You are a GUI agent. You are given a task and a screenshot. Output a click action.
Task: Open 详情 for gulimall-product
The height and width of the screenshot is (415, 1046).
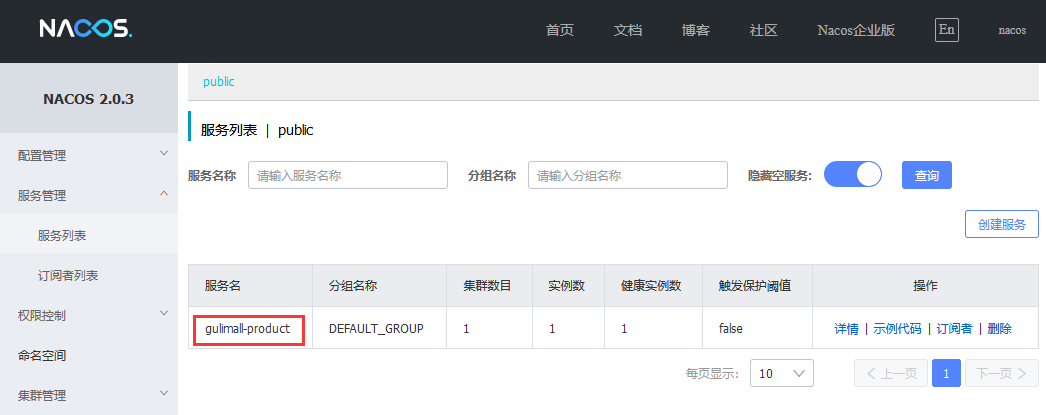point(847,328)
